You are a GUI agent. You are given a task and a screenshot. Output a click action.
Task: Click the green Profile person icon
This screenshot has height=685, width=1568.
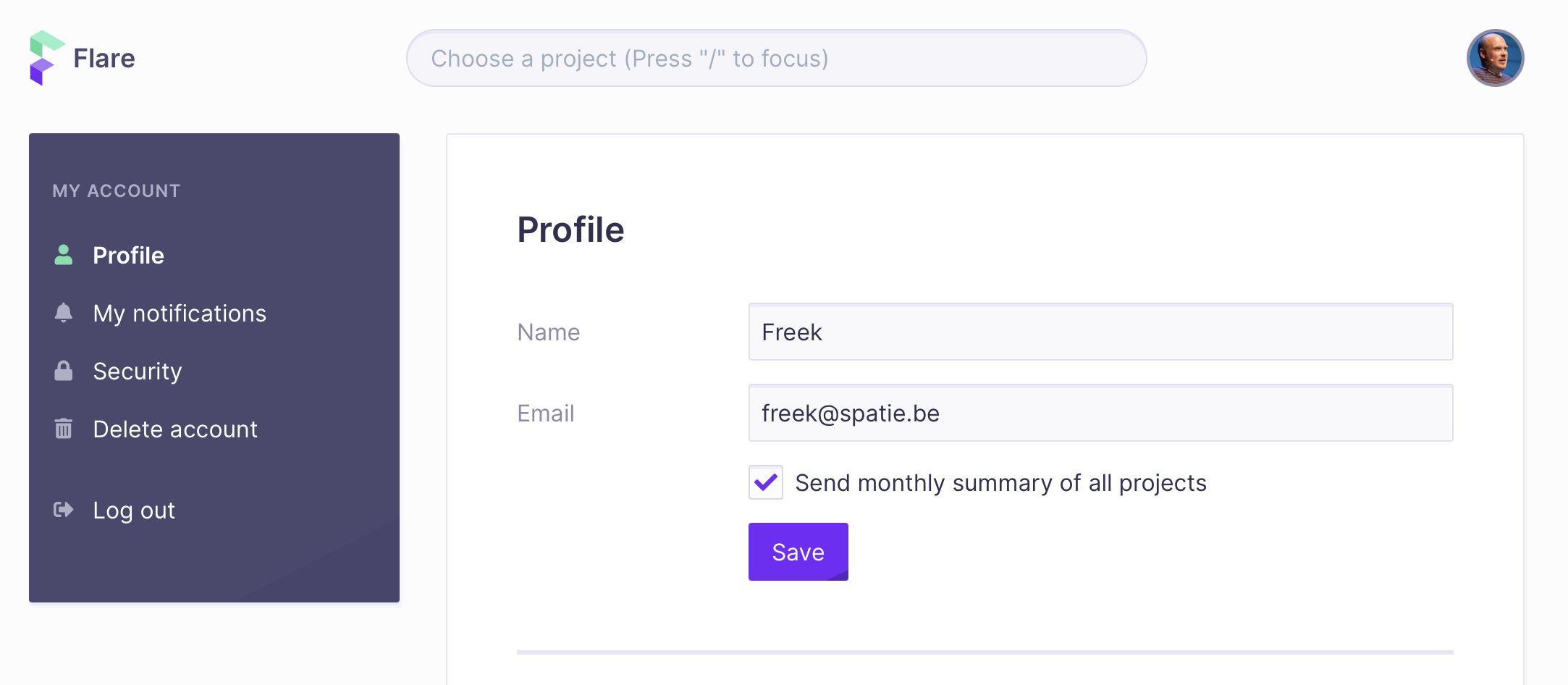64,255
